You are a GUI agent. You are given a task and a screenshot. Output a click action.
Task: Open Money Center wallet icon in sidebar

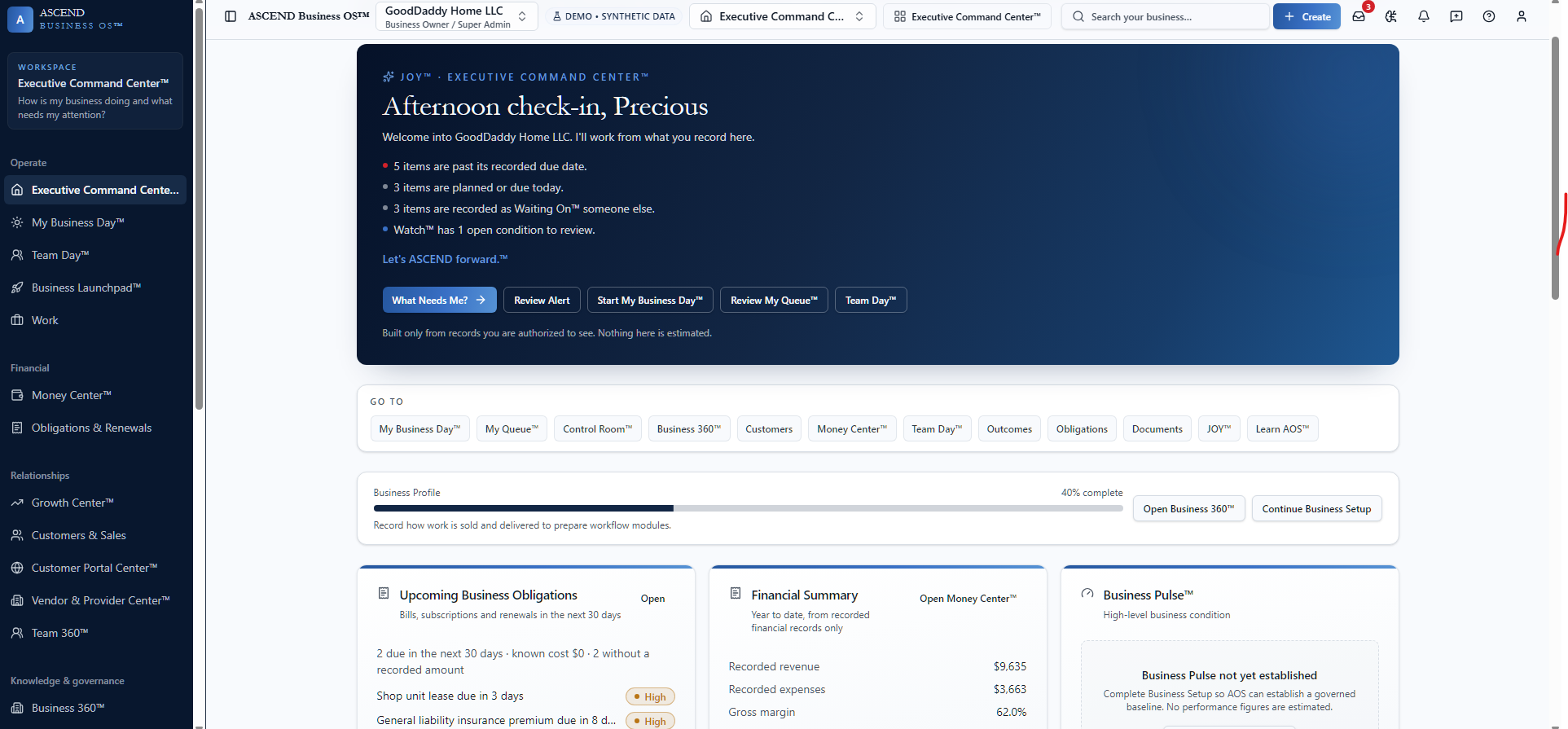coord(17,395)
